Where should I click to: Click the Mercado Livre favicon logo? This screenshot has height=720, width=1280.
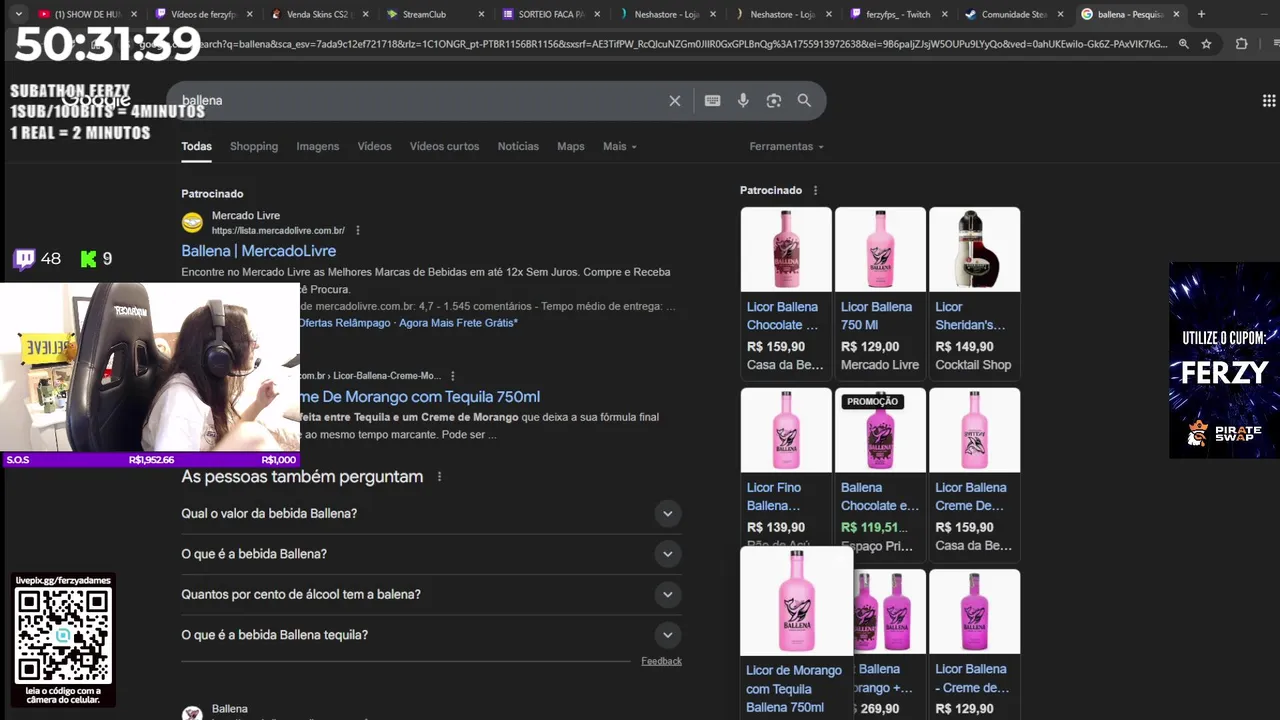coord(192,222)
